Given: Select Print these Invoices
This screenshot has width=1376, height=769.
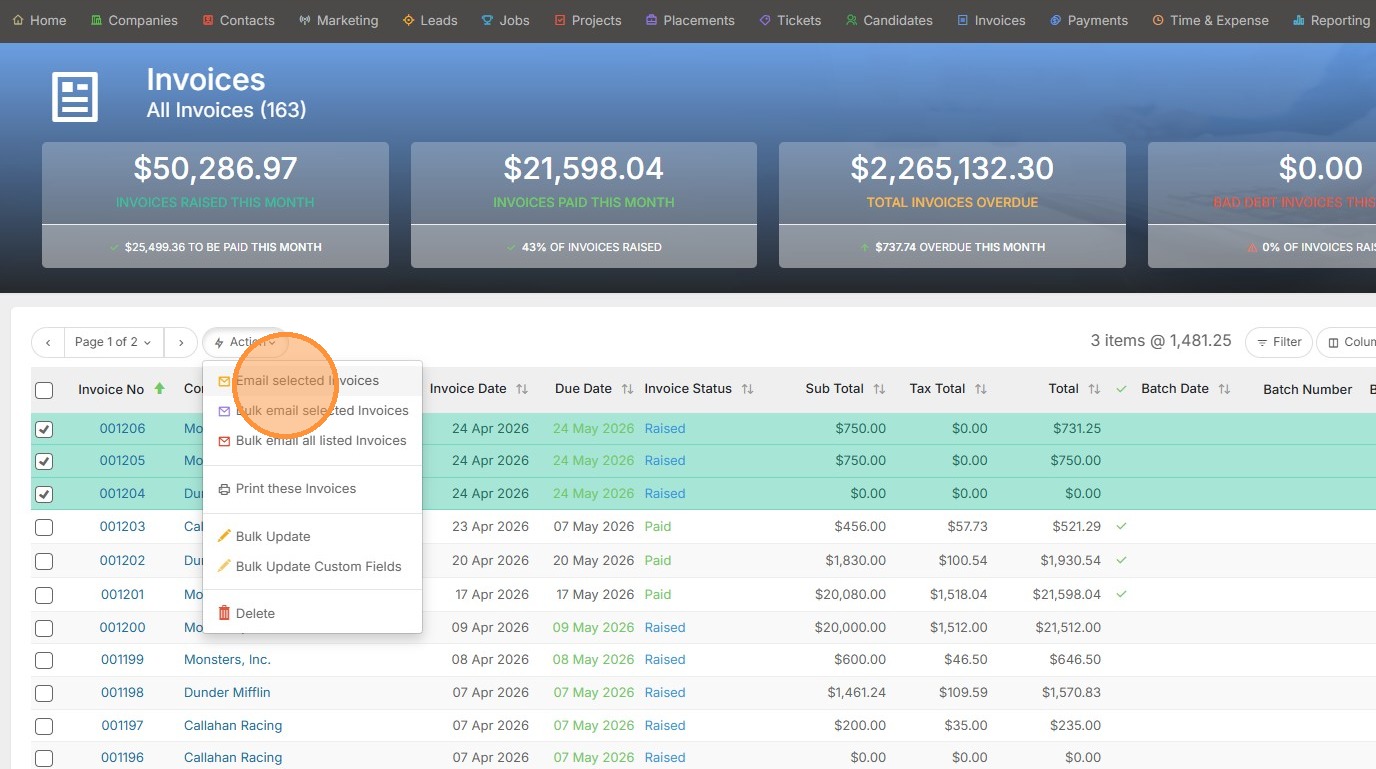Looking at the screenshot, I should [x=312, y=489].
